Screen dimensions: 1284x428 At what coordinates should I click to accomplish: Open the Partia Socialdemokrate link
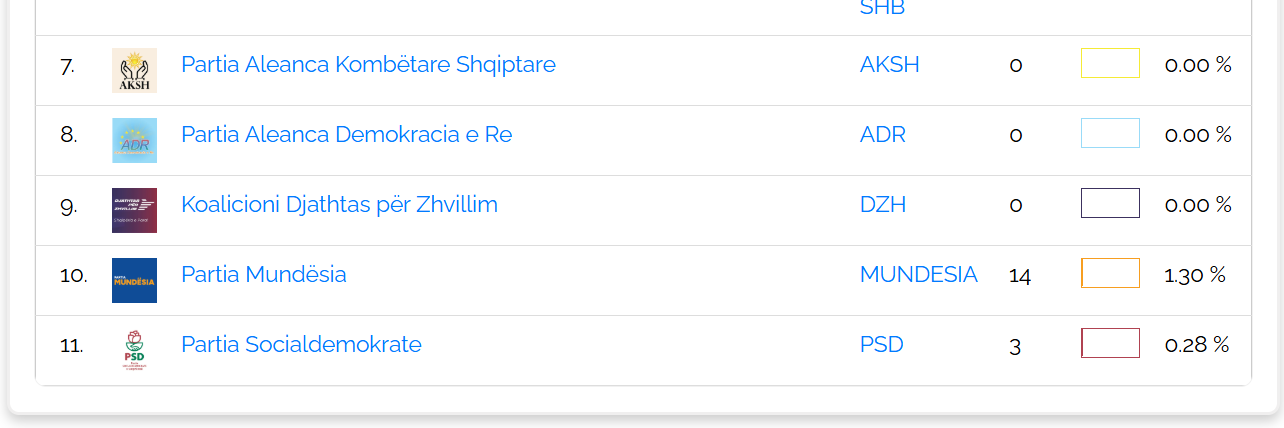pos(301,344)
